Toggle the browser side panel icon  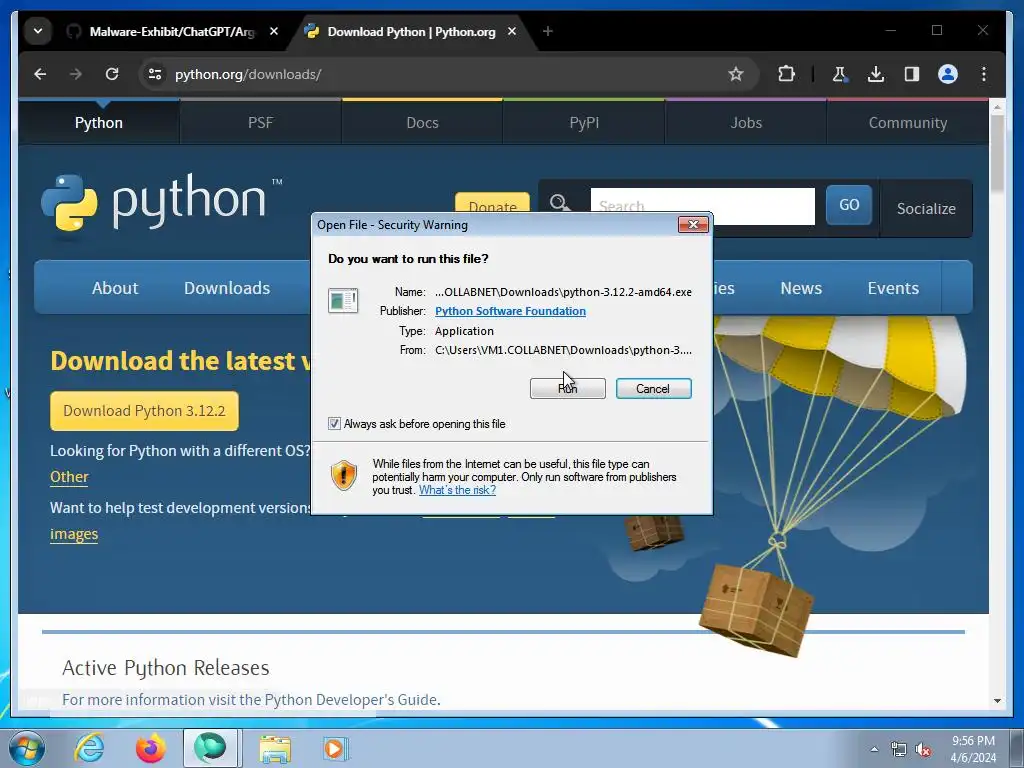coord(912,74)
